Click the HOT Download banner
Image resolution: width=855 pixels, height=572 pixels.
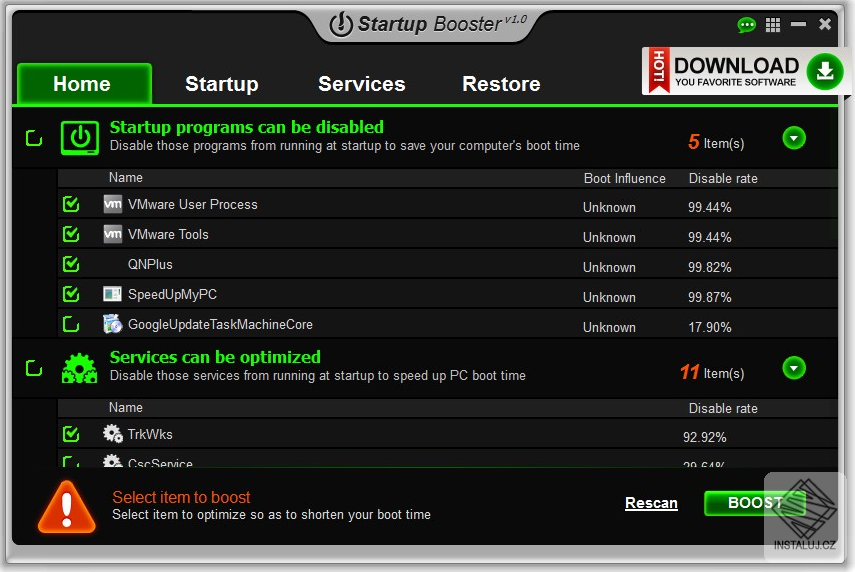(x=745, y=71)
